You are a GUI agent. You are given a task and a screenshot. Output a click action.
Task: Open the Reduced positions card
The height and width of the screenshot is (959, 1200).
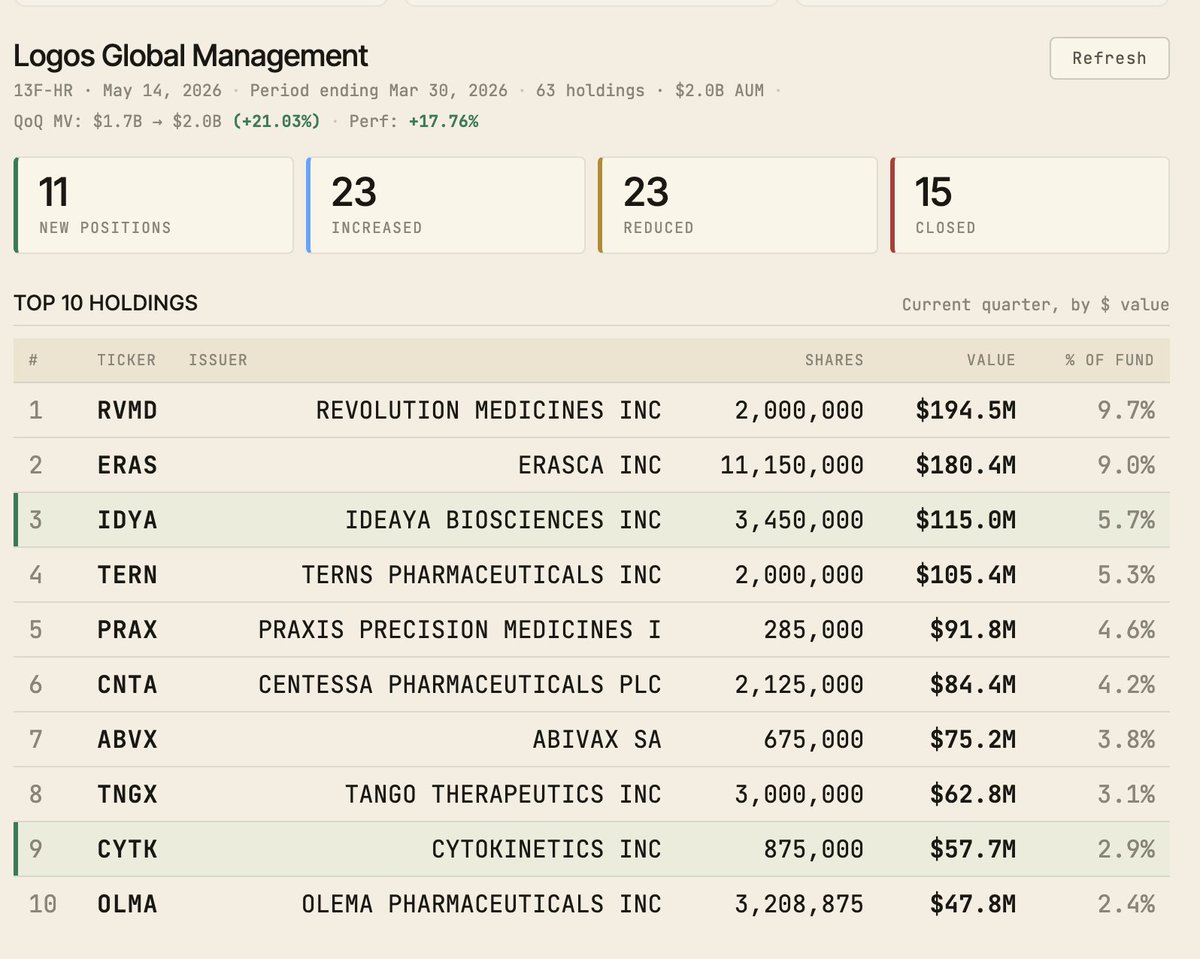tap(738, 205)
